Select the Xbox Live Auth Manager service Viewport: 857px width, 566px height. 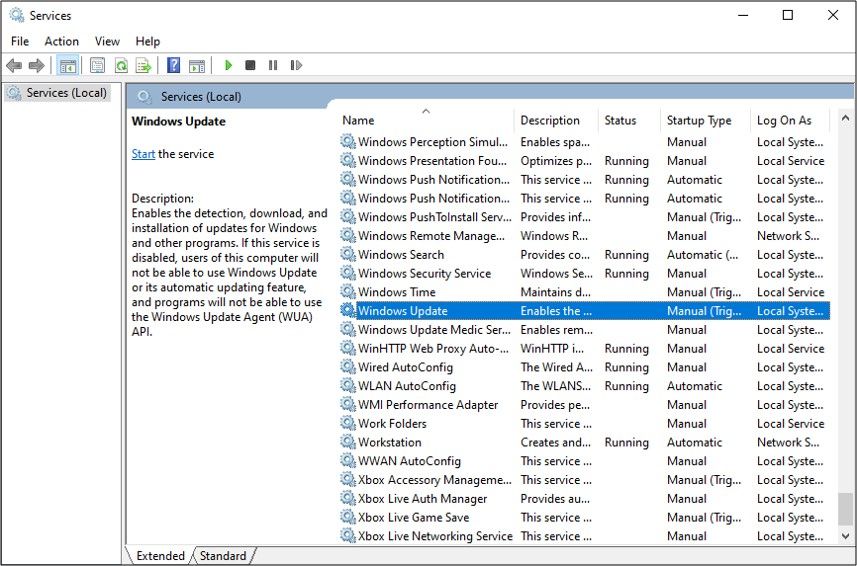(x=584, y=498)
